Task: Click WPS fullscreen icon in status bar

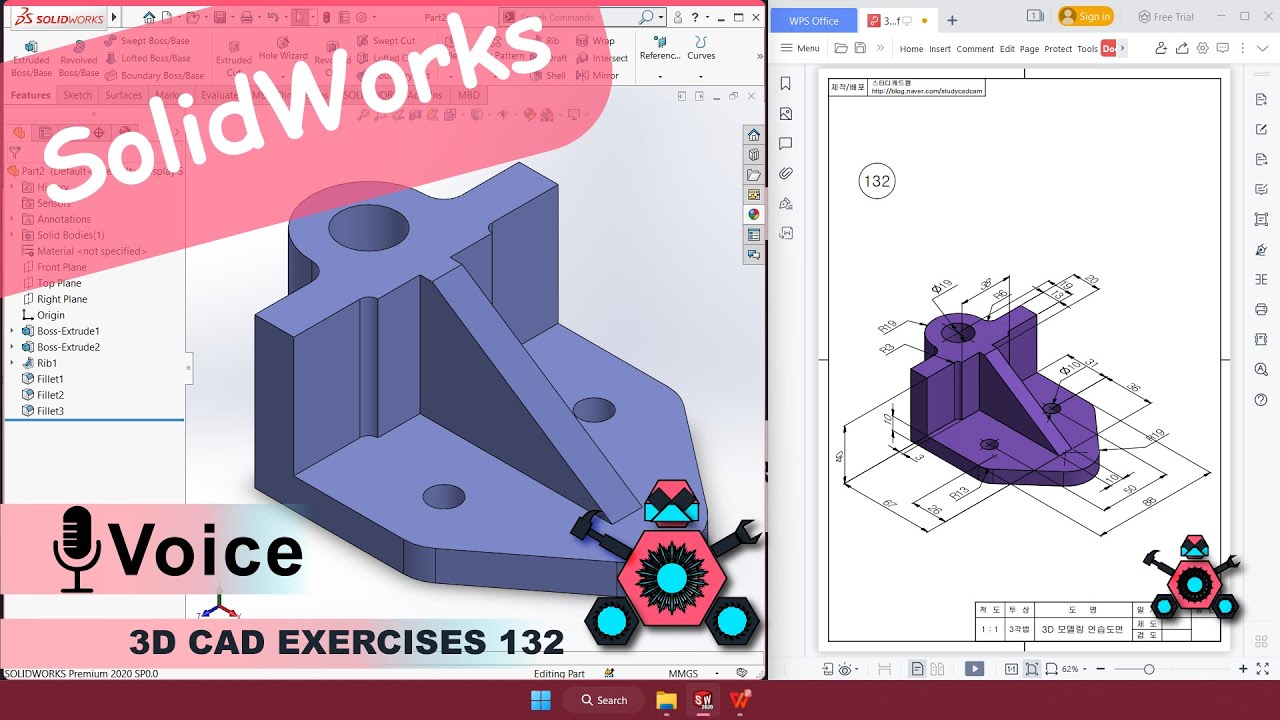Action: [1265, 669]
